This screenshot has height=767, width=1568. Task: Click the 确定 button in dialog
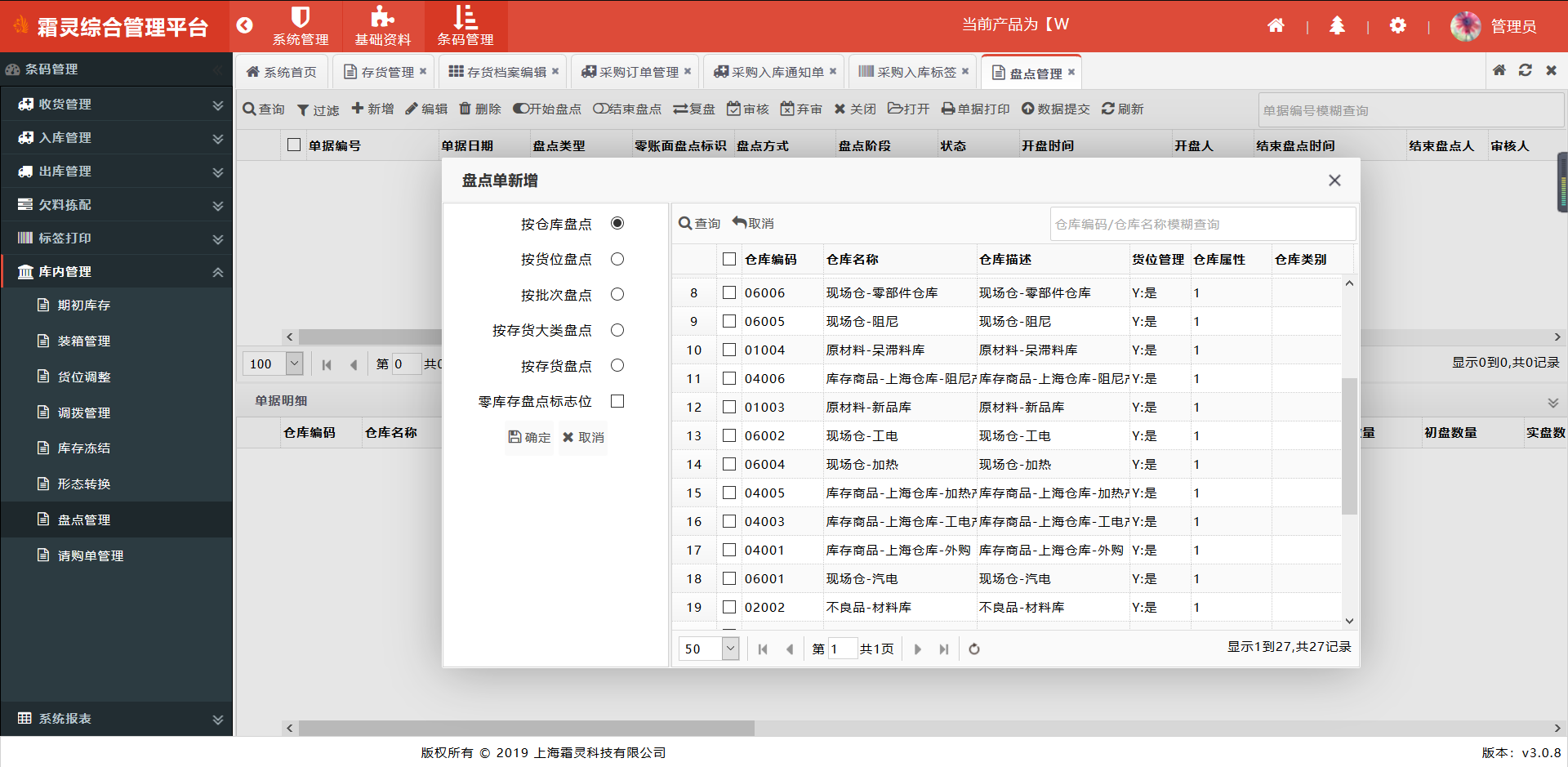(x=529, y=438)
